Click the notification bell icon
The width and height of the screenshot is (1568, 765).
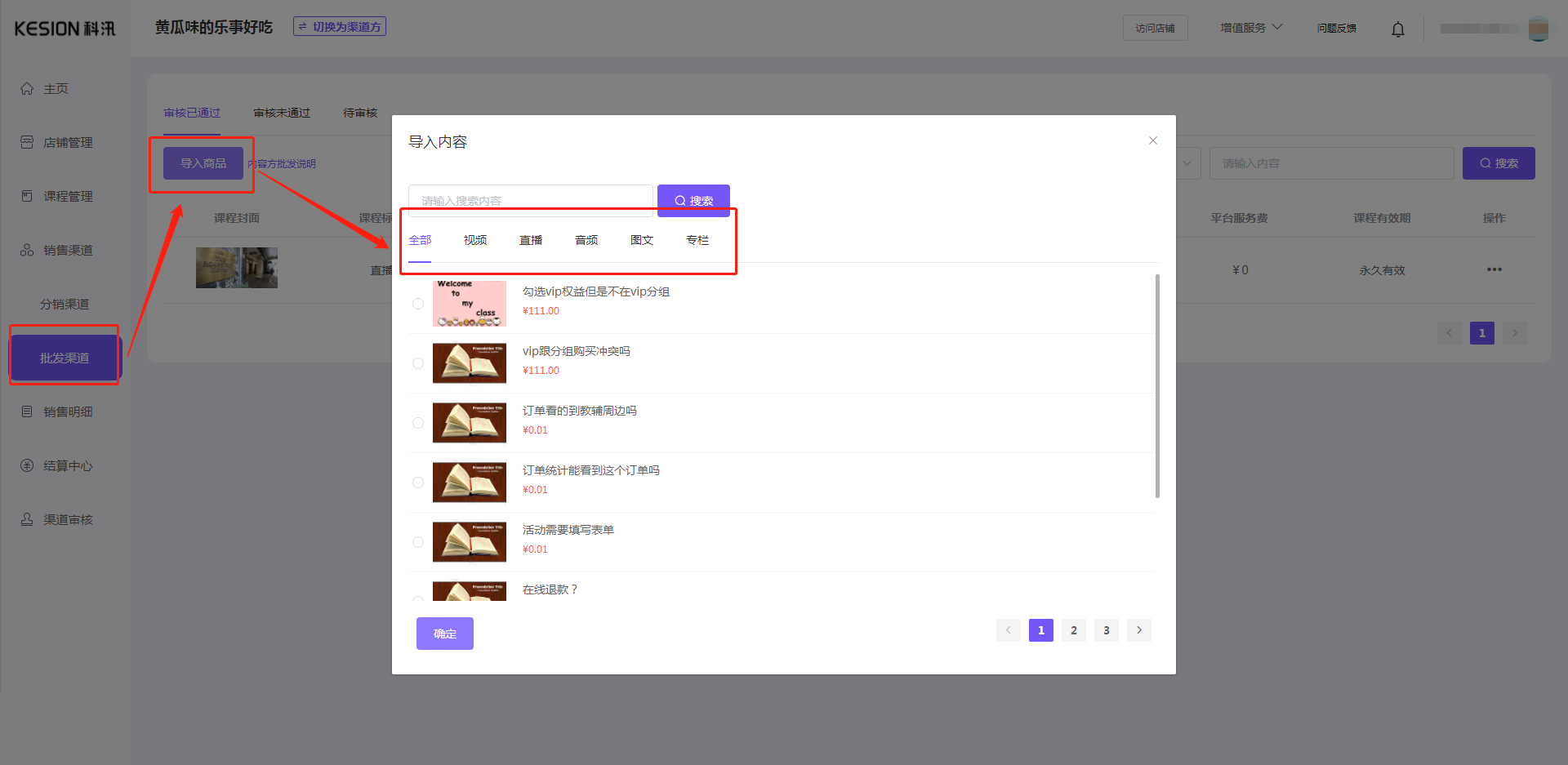click(x=1397, y=29)
